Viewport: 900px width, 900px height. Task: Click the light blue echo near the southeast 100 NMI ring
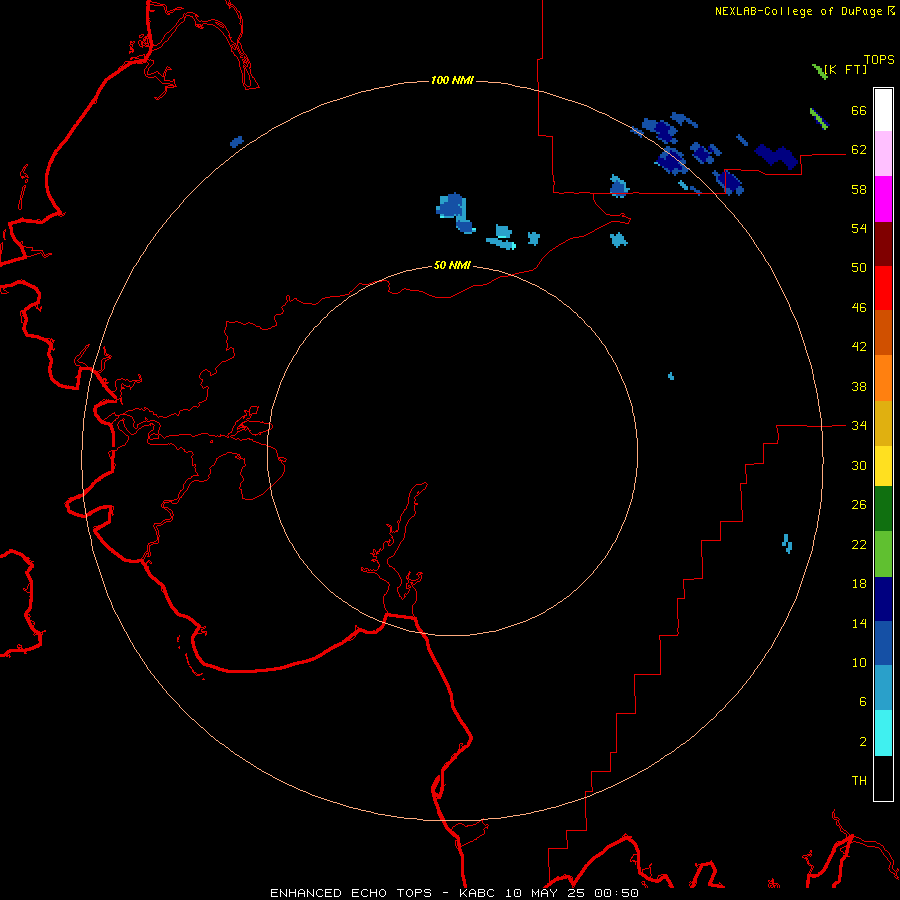coord(788,543)
